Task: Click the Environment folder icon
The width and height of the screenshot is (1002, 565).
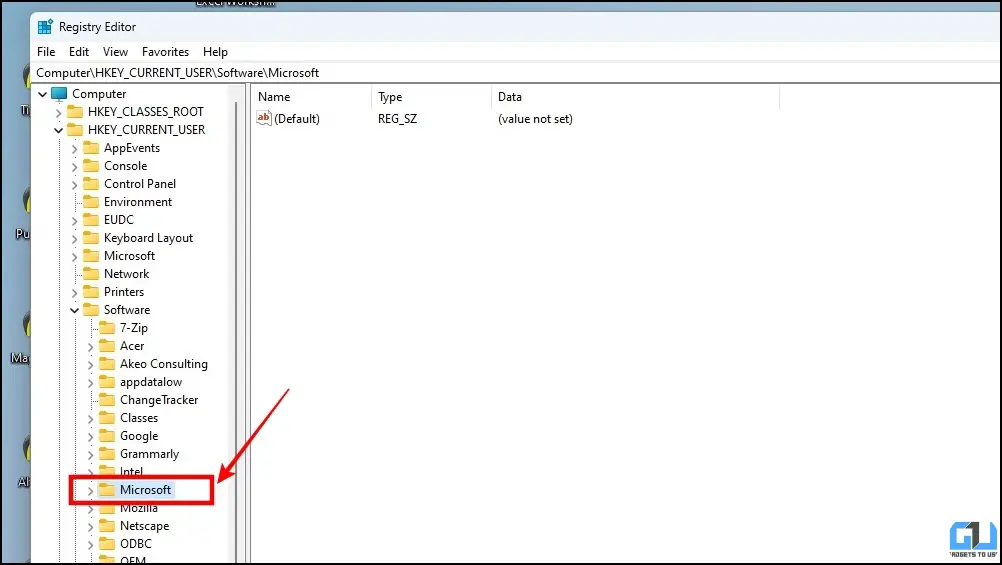Action: pos(91,202)
